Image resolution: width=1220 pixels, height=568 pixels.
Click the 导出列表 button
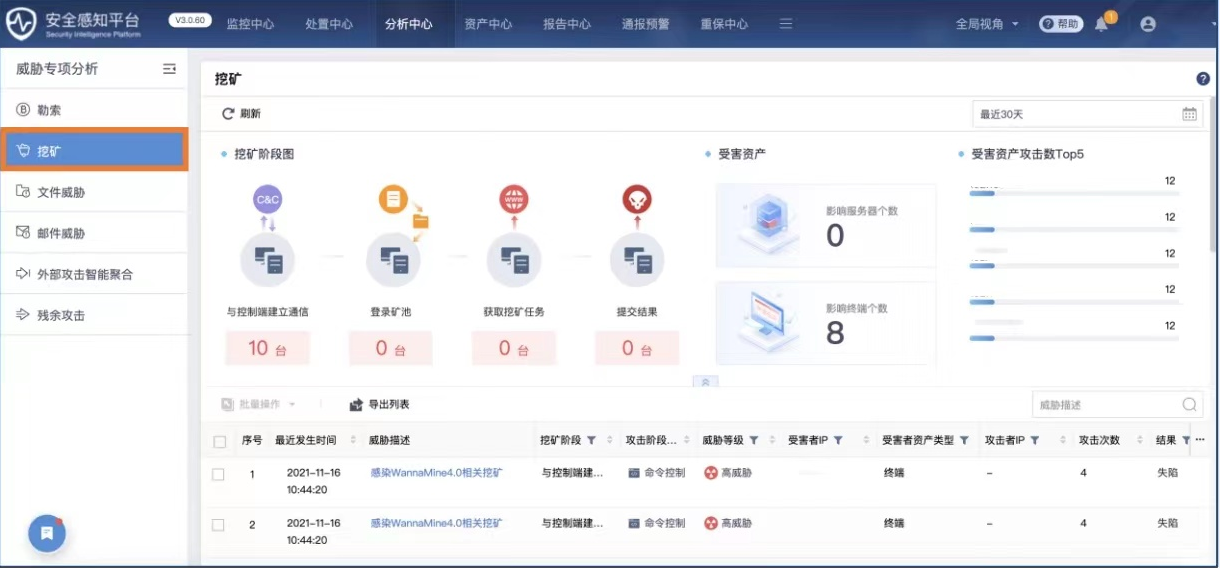coord(379,405)
